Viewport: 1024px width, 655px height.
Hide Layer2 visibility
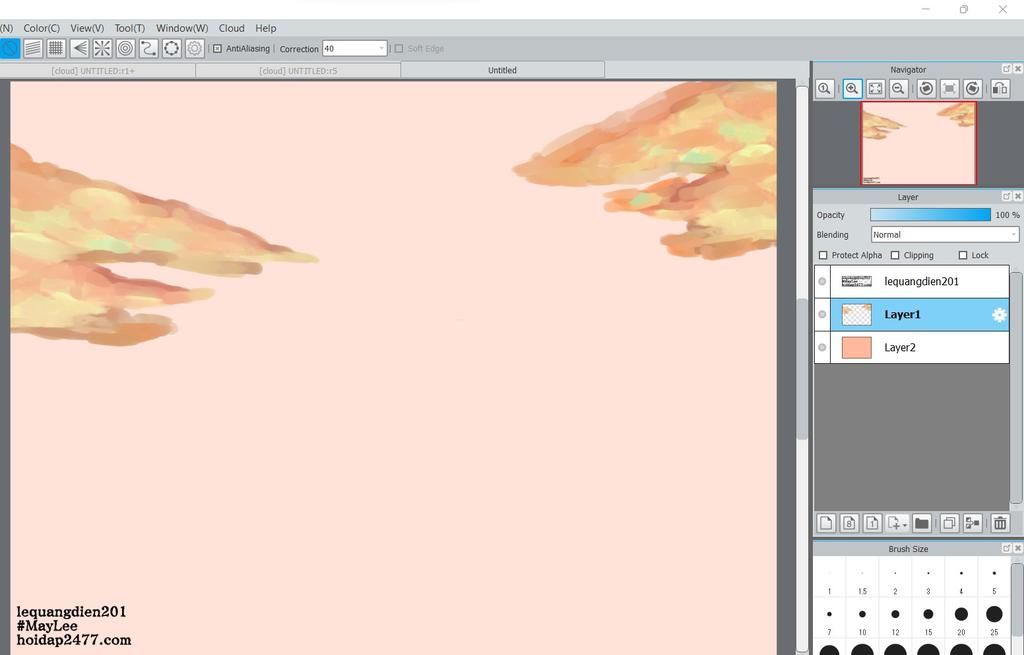[x=822, y=347]
